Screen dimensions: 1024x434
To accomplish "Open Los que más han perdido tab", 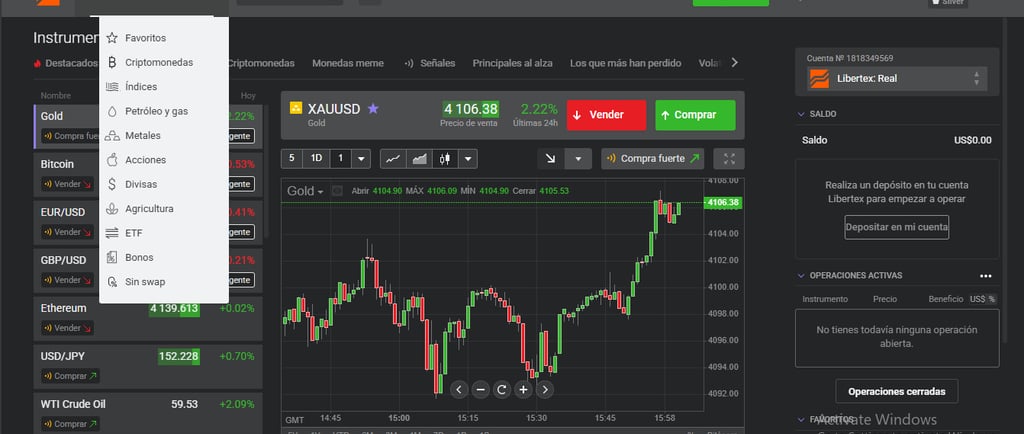I will coord(626,63).
